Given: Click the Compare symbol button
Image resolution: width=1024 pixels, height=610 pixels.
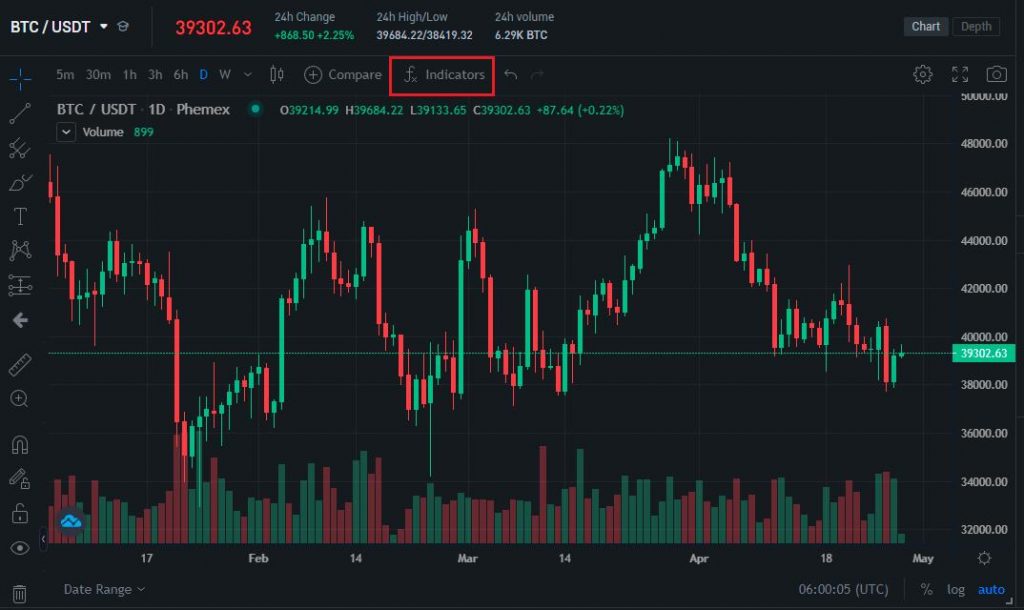Looking at the screenshot, I should (343, 75).
